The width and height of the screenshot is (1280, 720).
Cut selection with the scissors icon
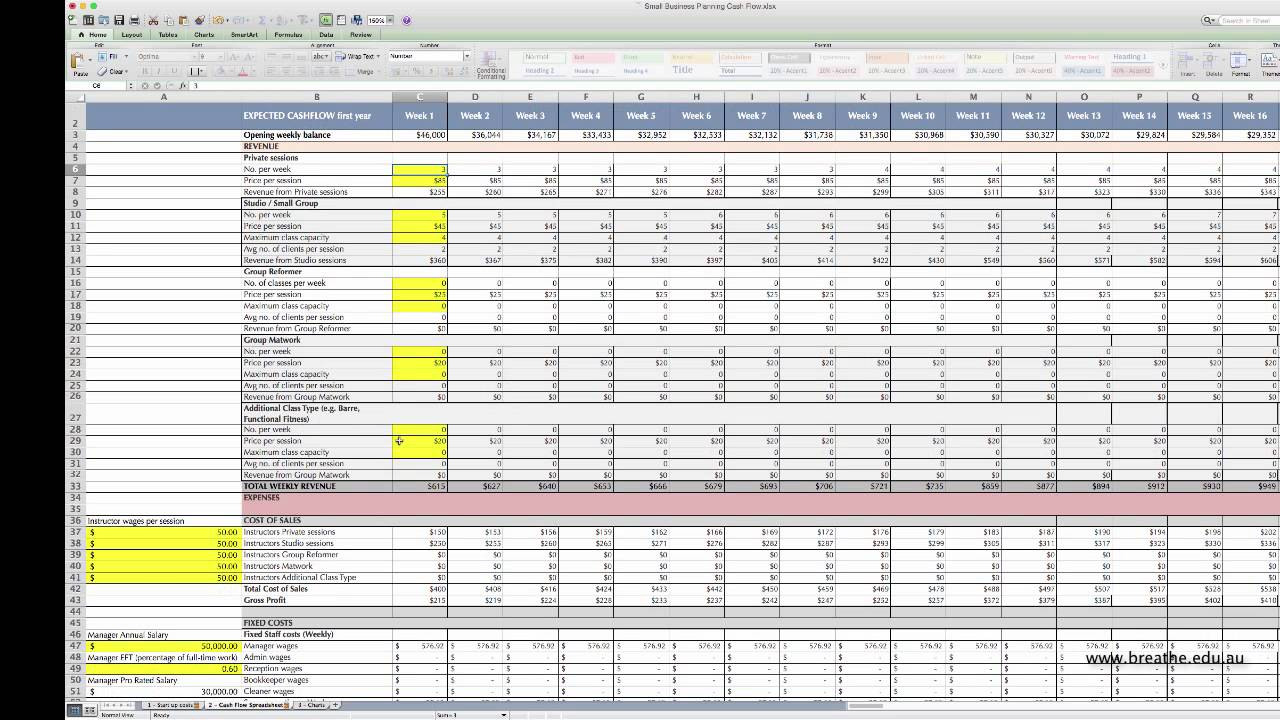coord(153,19)
